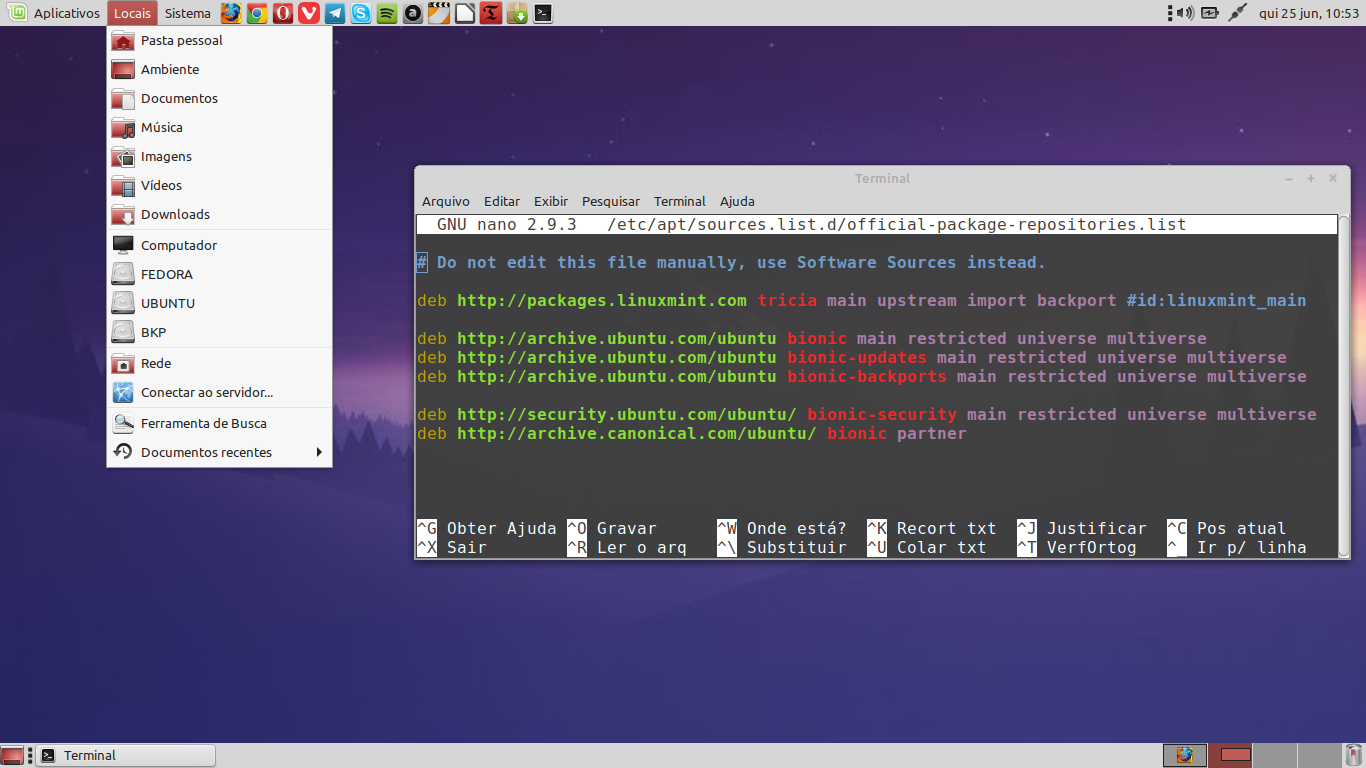Click the blank document launcher icon
The height and width of the screenshot is (768, 1366).
465,13
